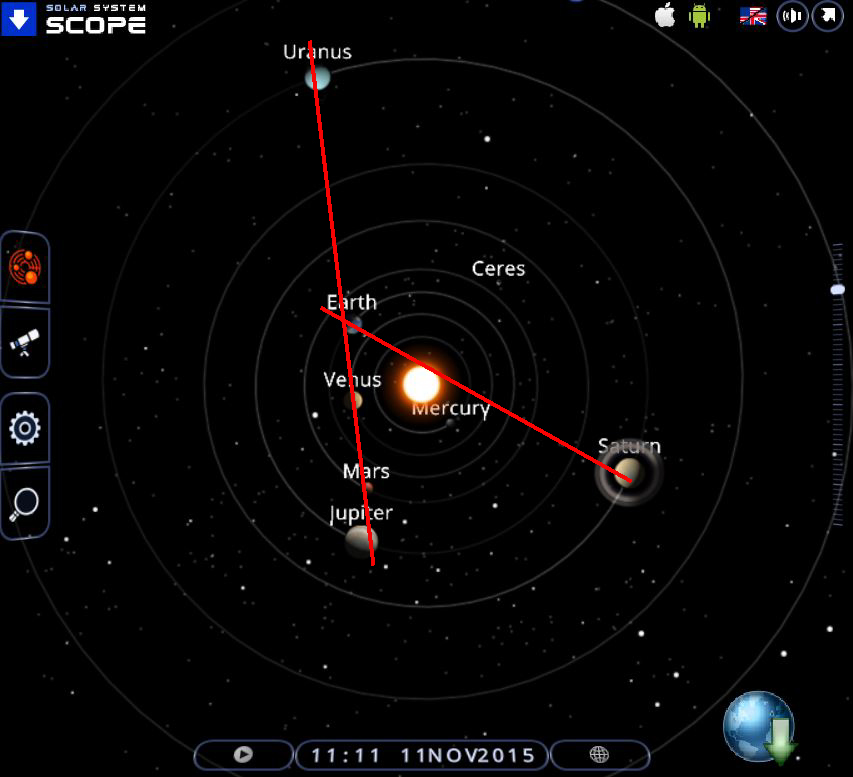The height and width of the screenshot is (777, 853).
Task: Open the settings gear panel
Action: [x=24, y=428]
